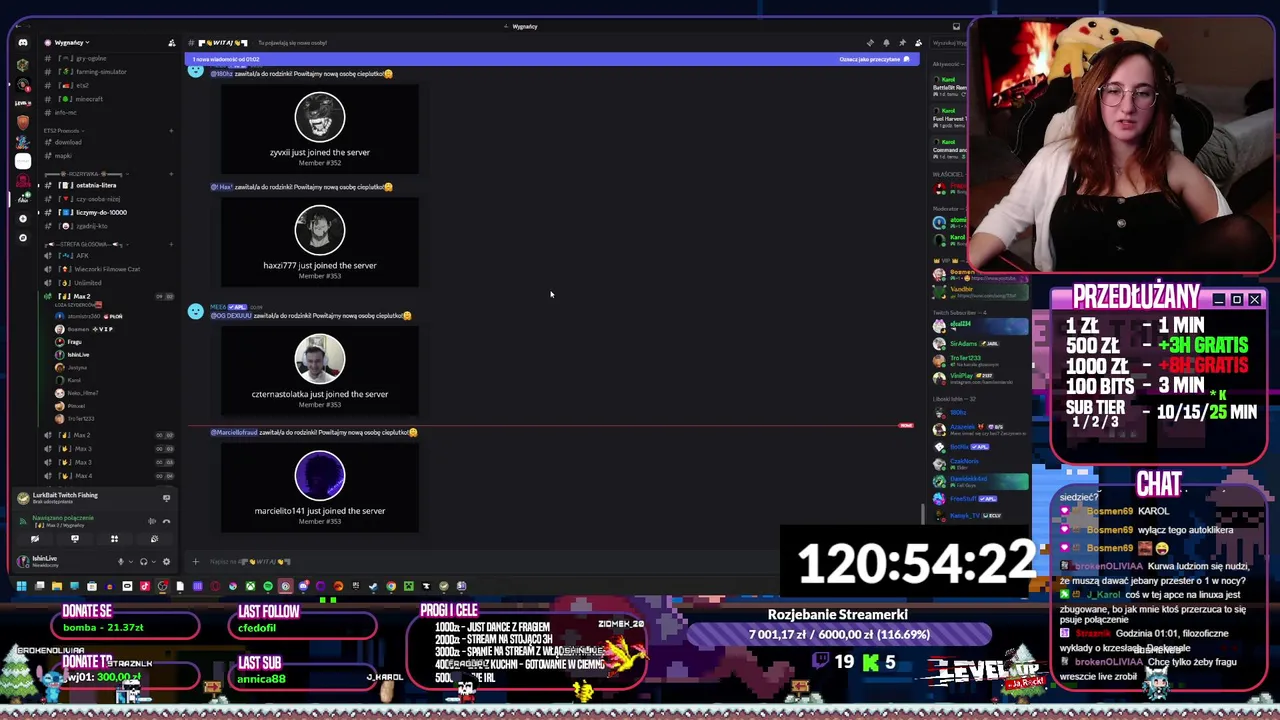Viewport: 1280px width, 720px height.
Task: Open gry-ogólne text channel
Action: point(90,58)
